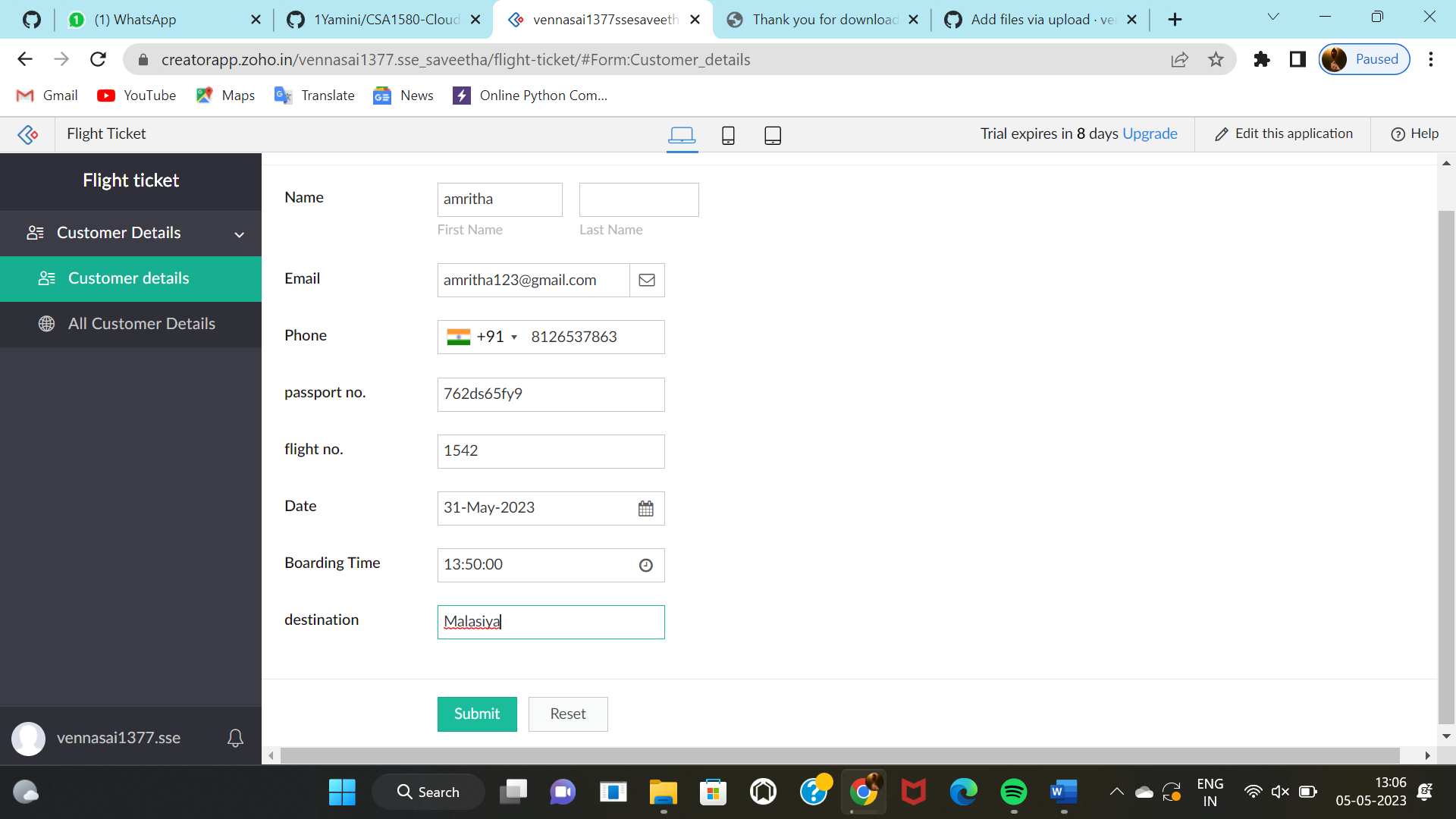1456x819 pixels.
Task: Open the browser tab list dropdown arrow
Action: pos(1273,17)
